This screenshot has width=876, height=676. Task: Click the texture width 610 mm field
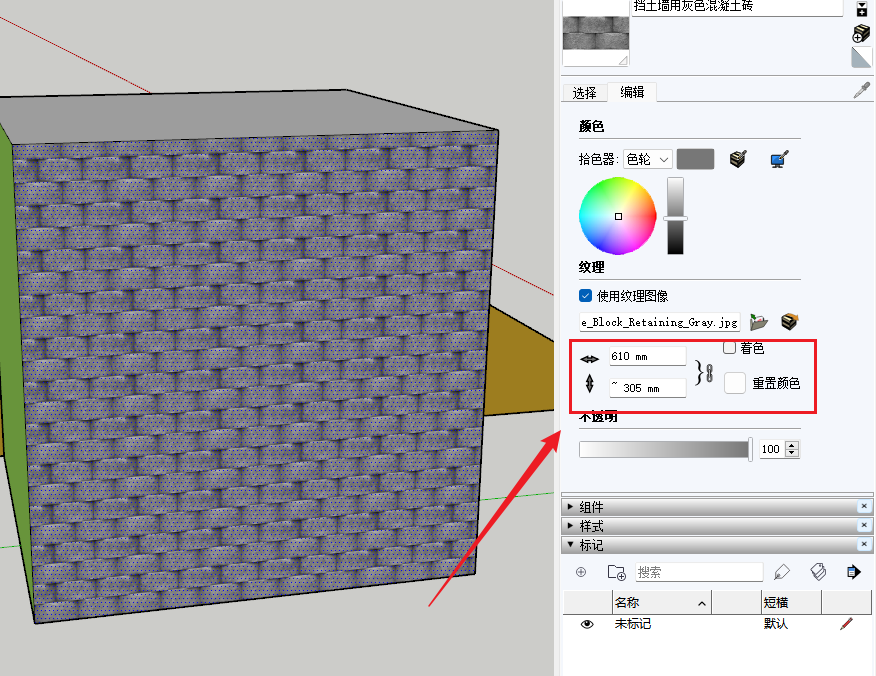647,356
